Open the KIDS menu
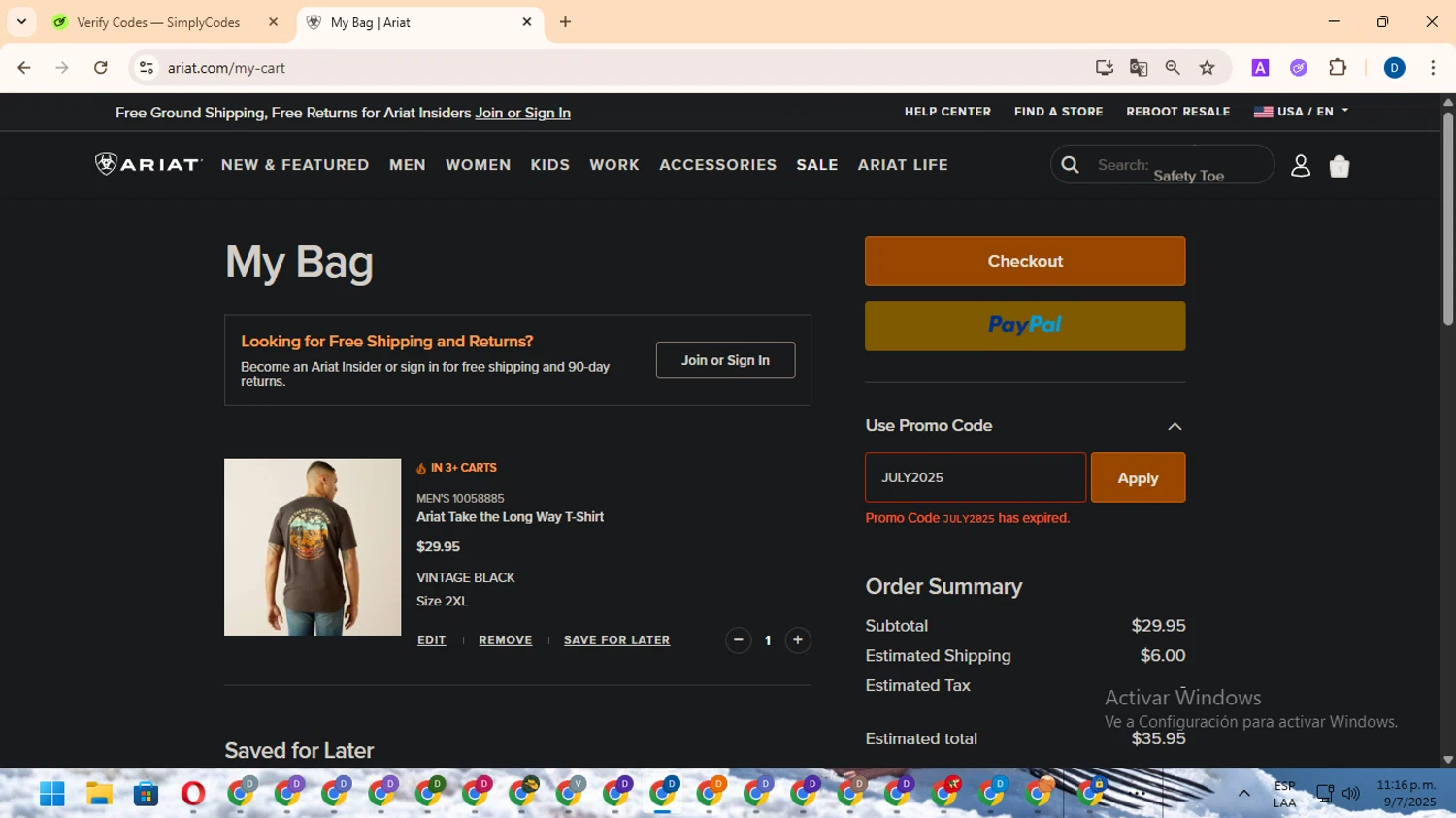Image resolution: width=1456 pixels, height=818 pixels. [550, 165]
